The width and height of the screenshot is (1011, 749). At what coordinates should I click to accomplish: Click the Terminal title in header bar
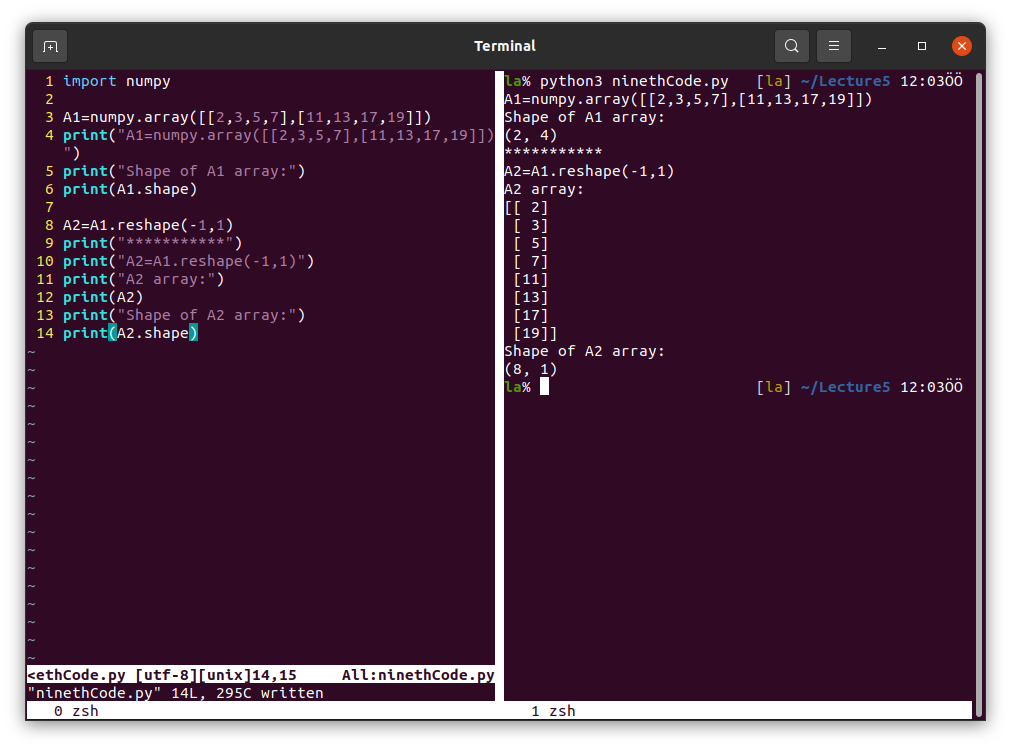tap(505, 46)
